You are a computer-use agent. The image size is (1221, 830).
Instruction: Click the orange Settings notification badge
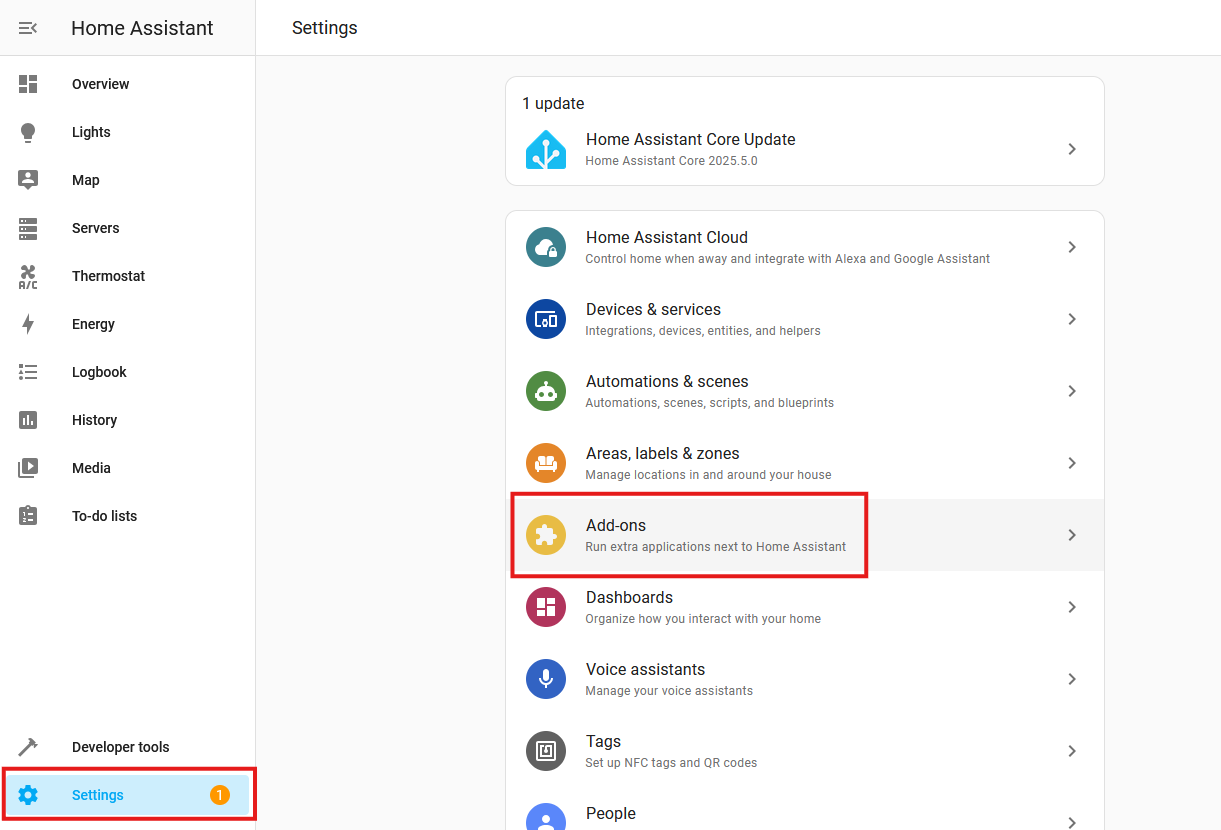pyautogui.click(x=219, y=795)
